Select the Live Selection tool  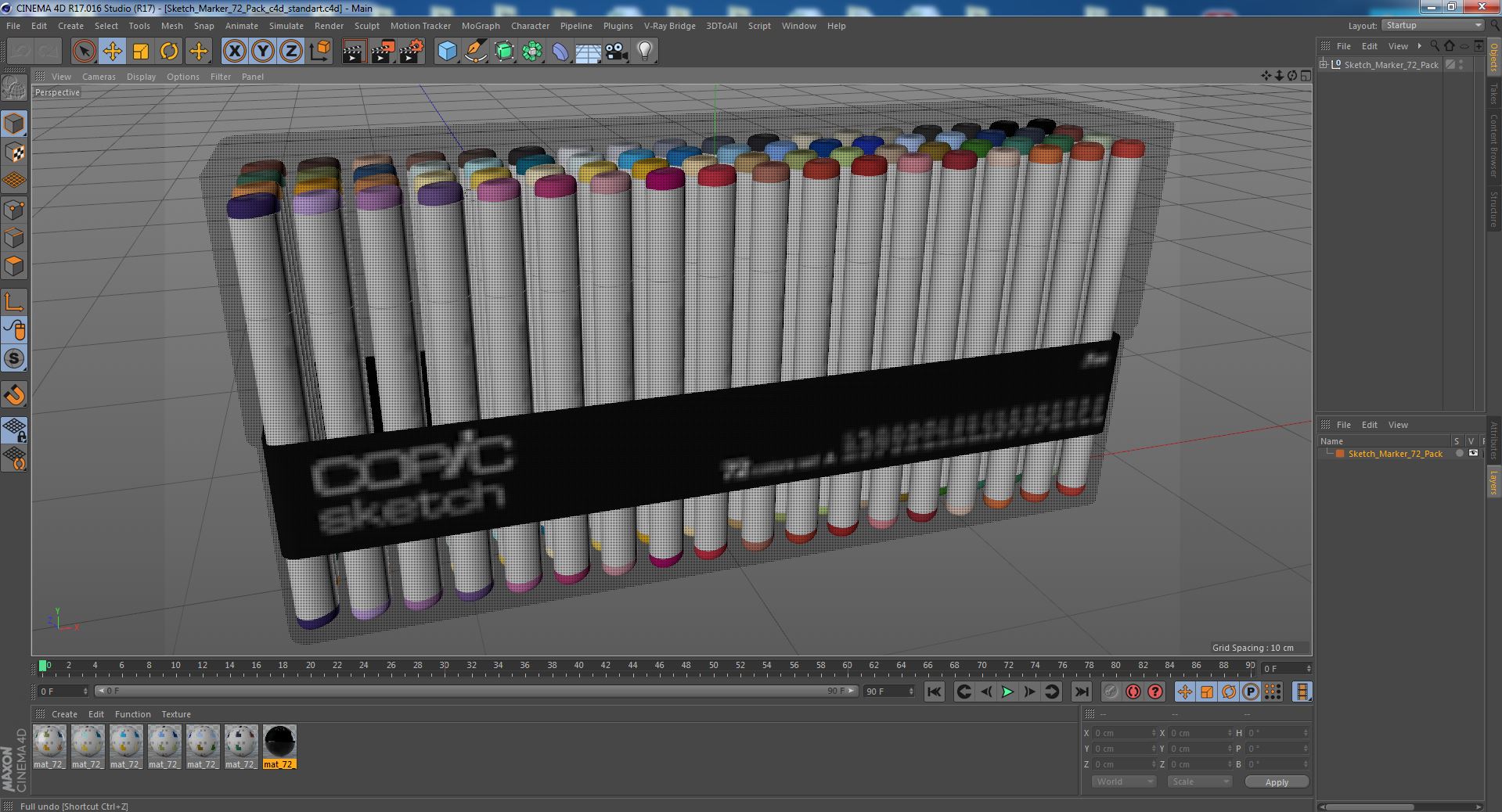84,52
